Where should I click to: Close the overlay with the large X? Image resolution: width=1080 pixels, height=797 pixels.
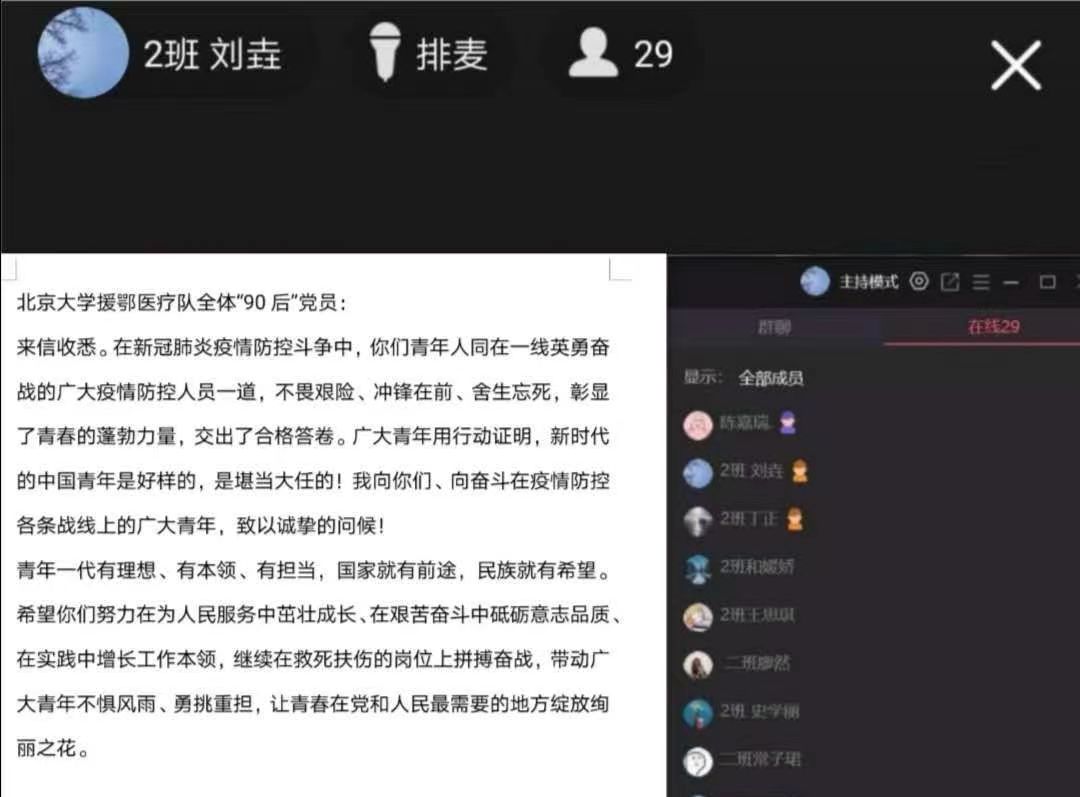coord(1016,65)
